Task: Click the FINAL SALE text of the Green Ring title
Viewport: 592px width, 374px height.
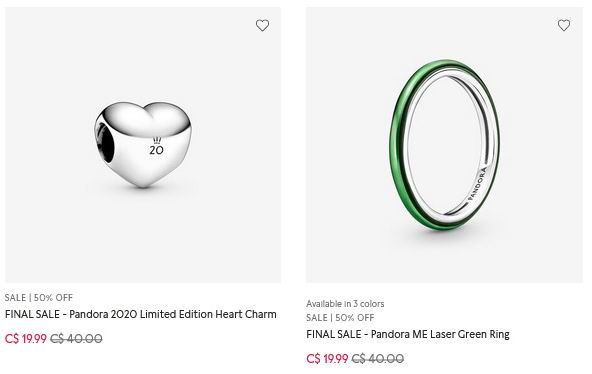Action: [x=334, y=334]
